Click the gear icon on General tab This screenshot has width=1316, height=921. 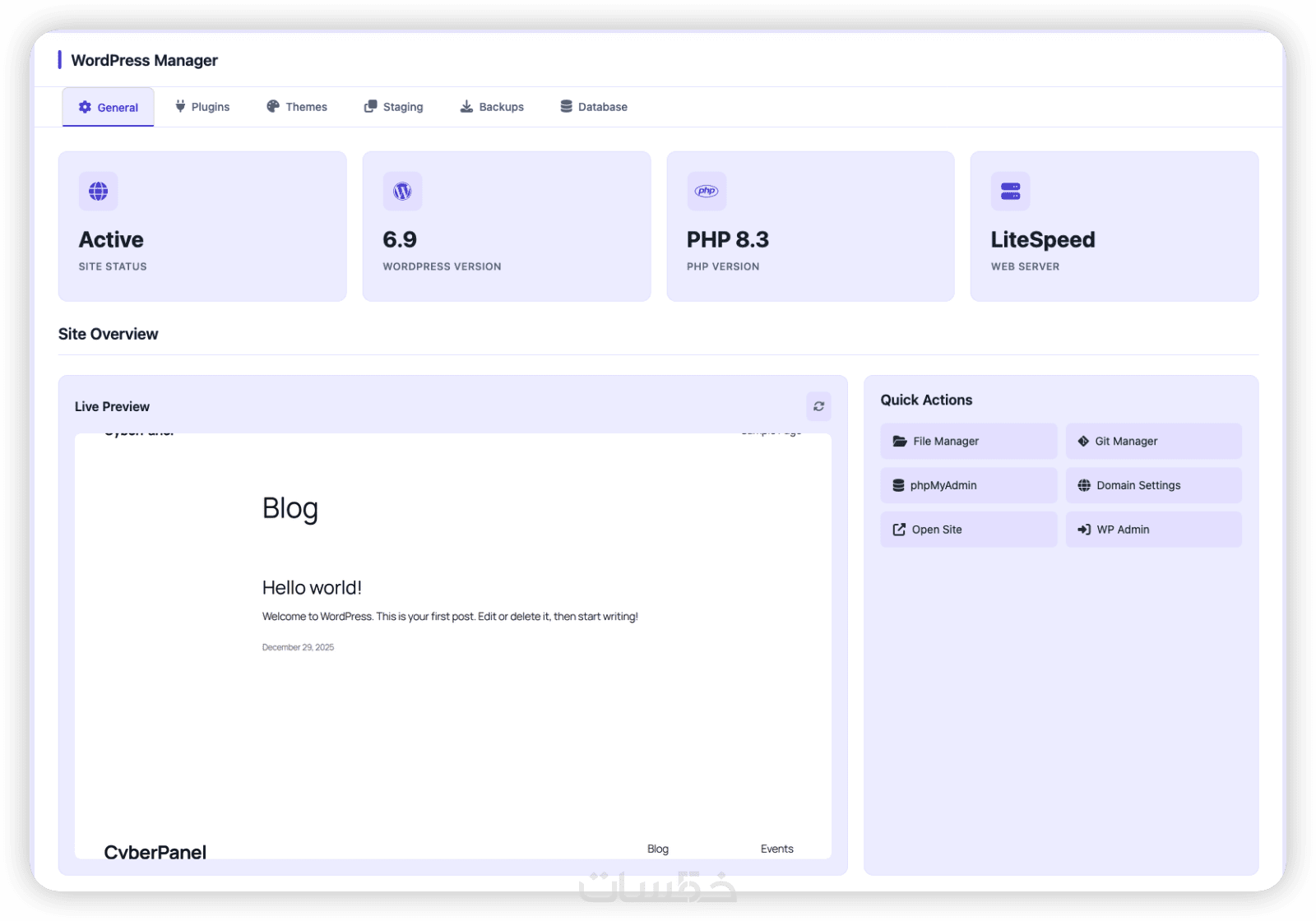pos(85,107)
